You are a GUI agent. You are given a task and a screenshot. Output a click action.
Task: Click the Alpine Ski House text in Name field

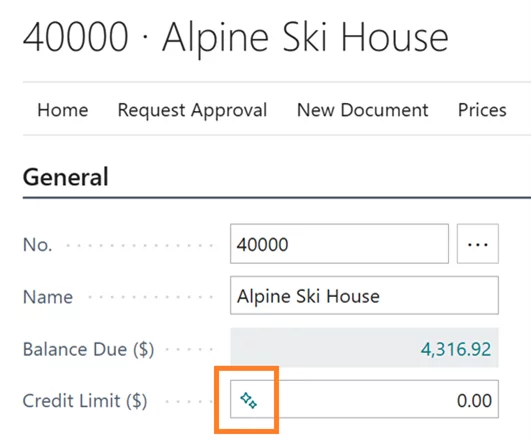pos(308,296)
